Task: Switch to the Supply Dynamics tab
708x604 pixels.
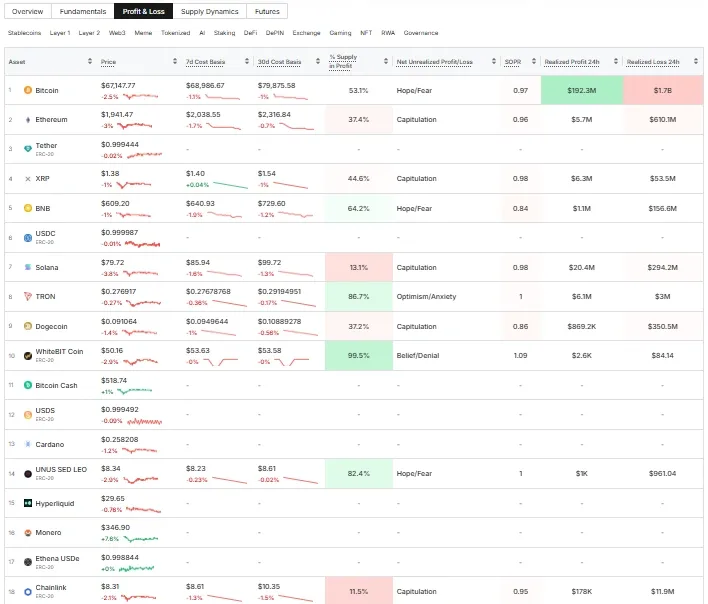Action: [x=210, y=11]
